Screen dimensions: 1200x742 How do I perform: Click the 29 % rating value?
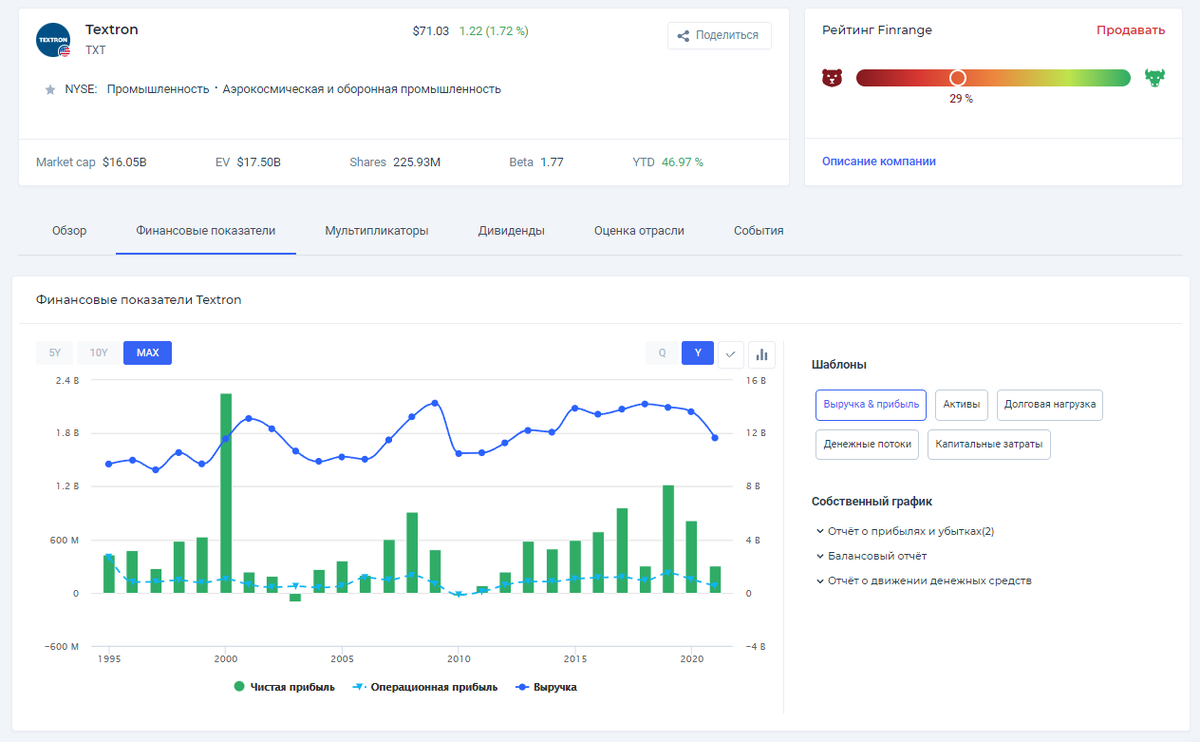point(961,99)
